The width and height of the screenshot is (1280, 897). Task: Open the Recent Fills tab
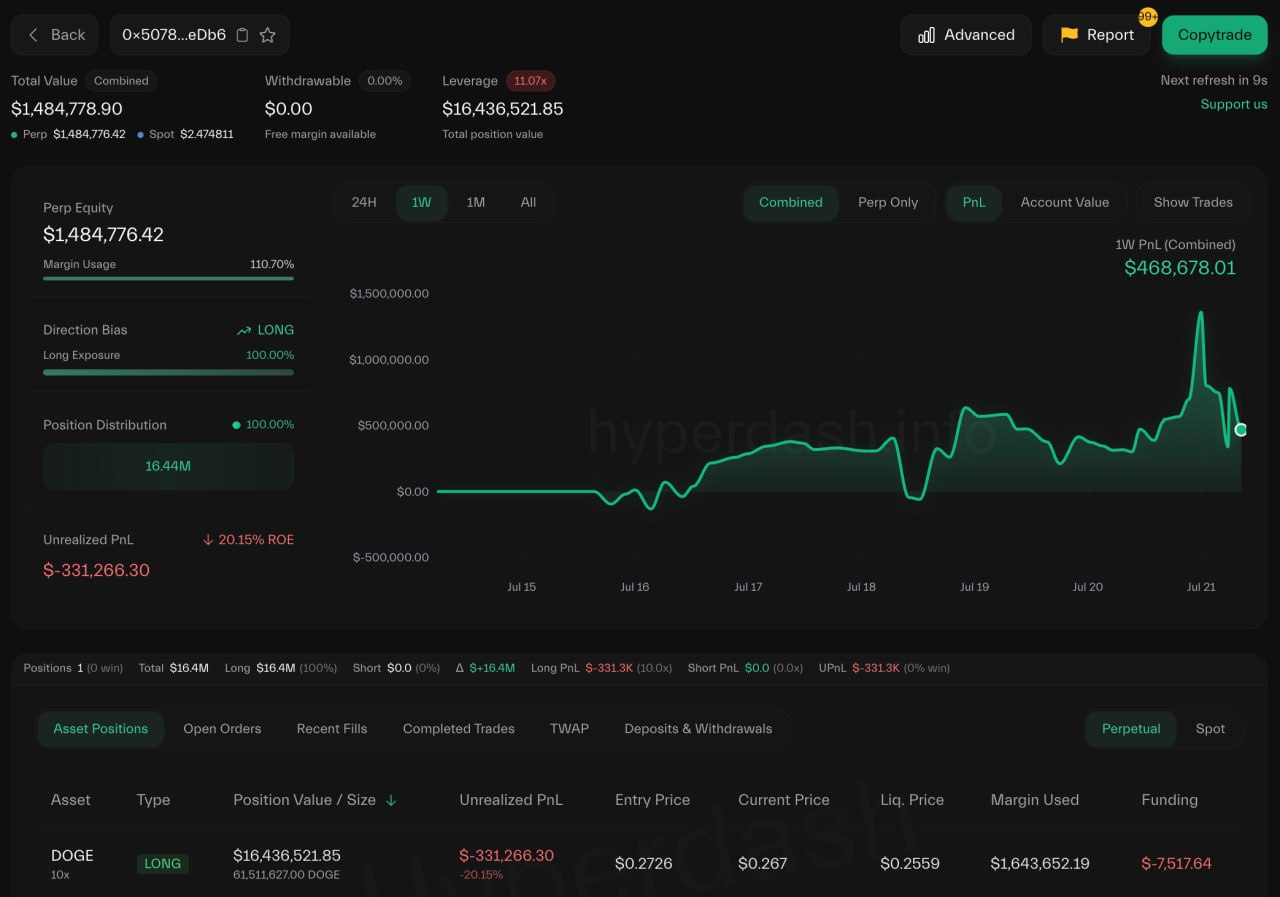[332, 729]
